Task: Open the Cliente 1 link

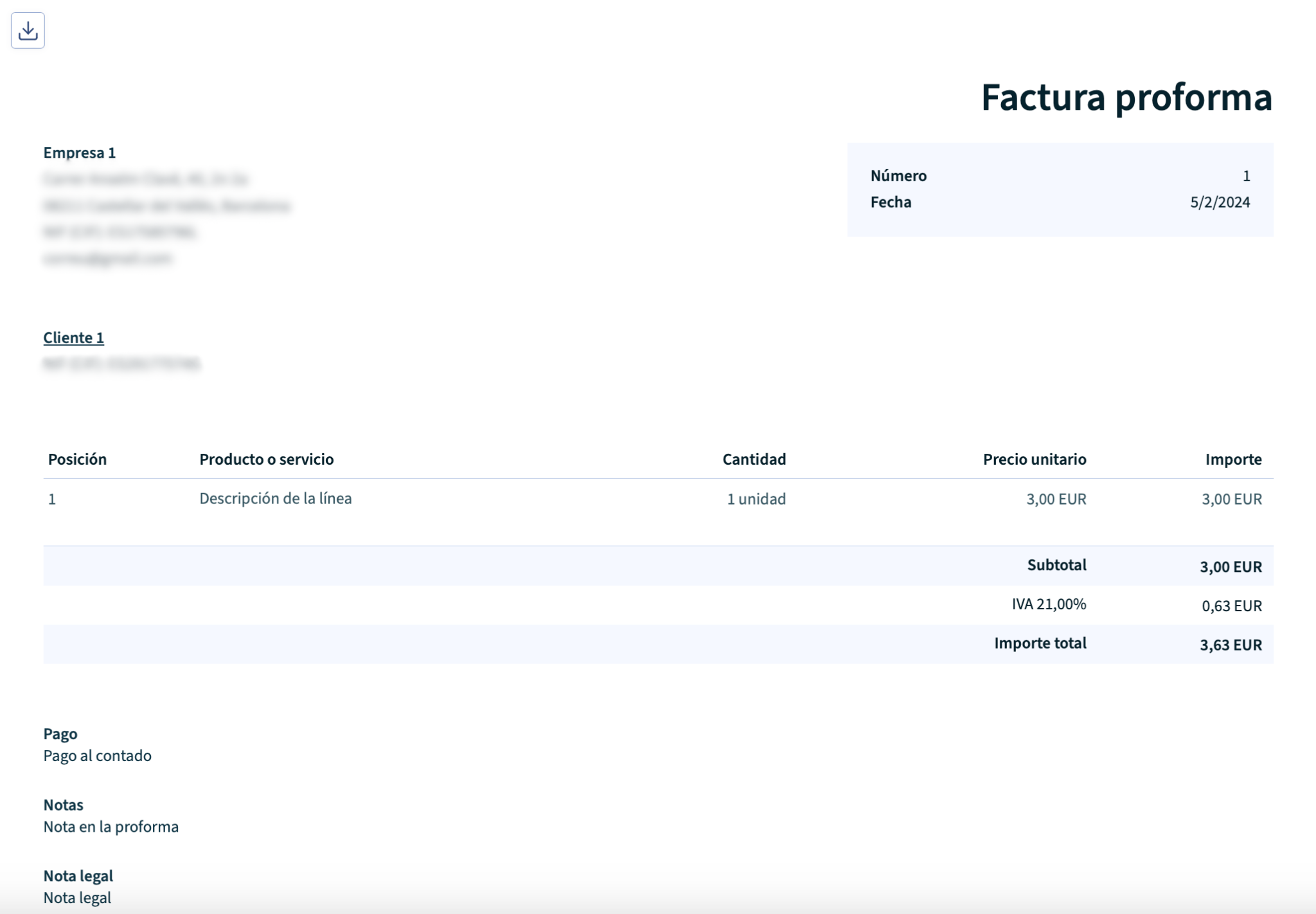Action: click(x=73, y=337)
